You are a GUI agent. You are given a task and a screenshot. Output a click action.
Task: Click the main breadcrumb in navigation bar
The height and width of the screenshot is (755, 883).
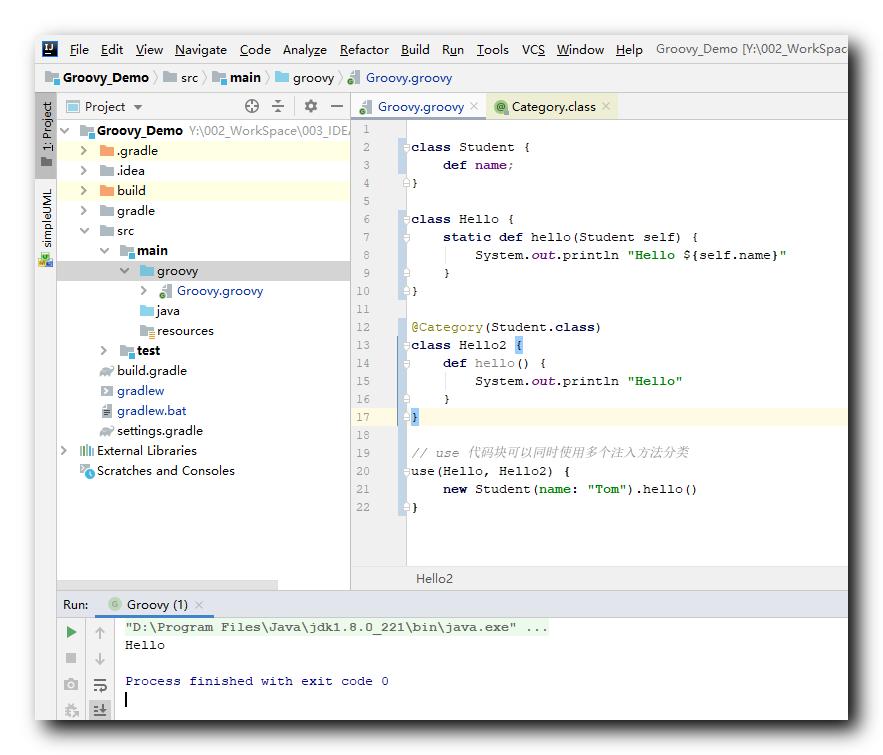245,78
